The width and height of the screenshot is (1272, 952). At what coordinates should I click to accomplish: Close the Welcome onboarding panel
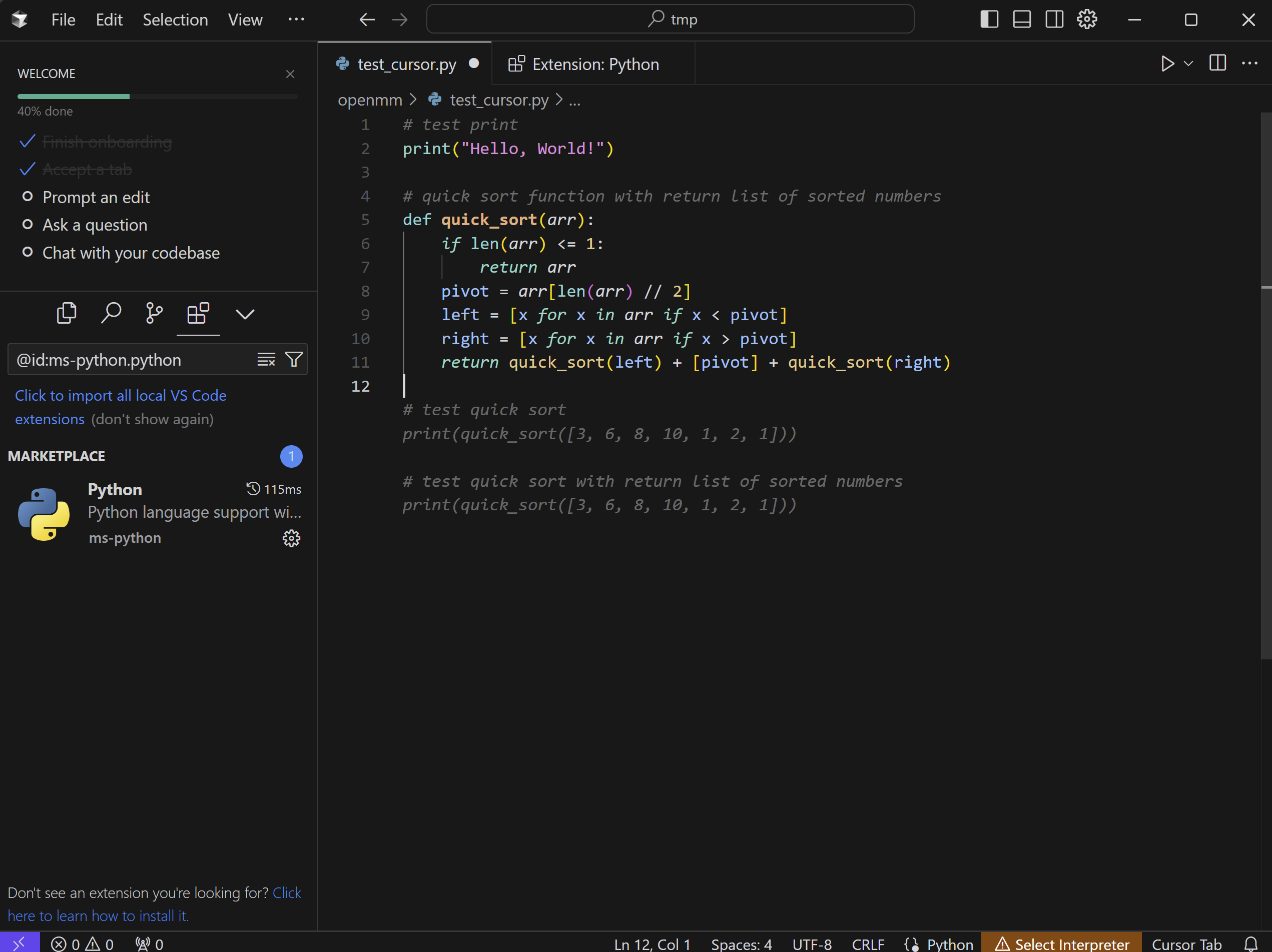(x=290, y=74)
